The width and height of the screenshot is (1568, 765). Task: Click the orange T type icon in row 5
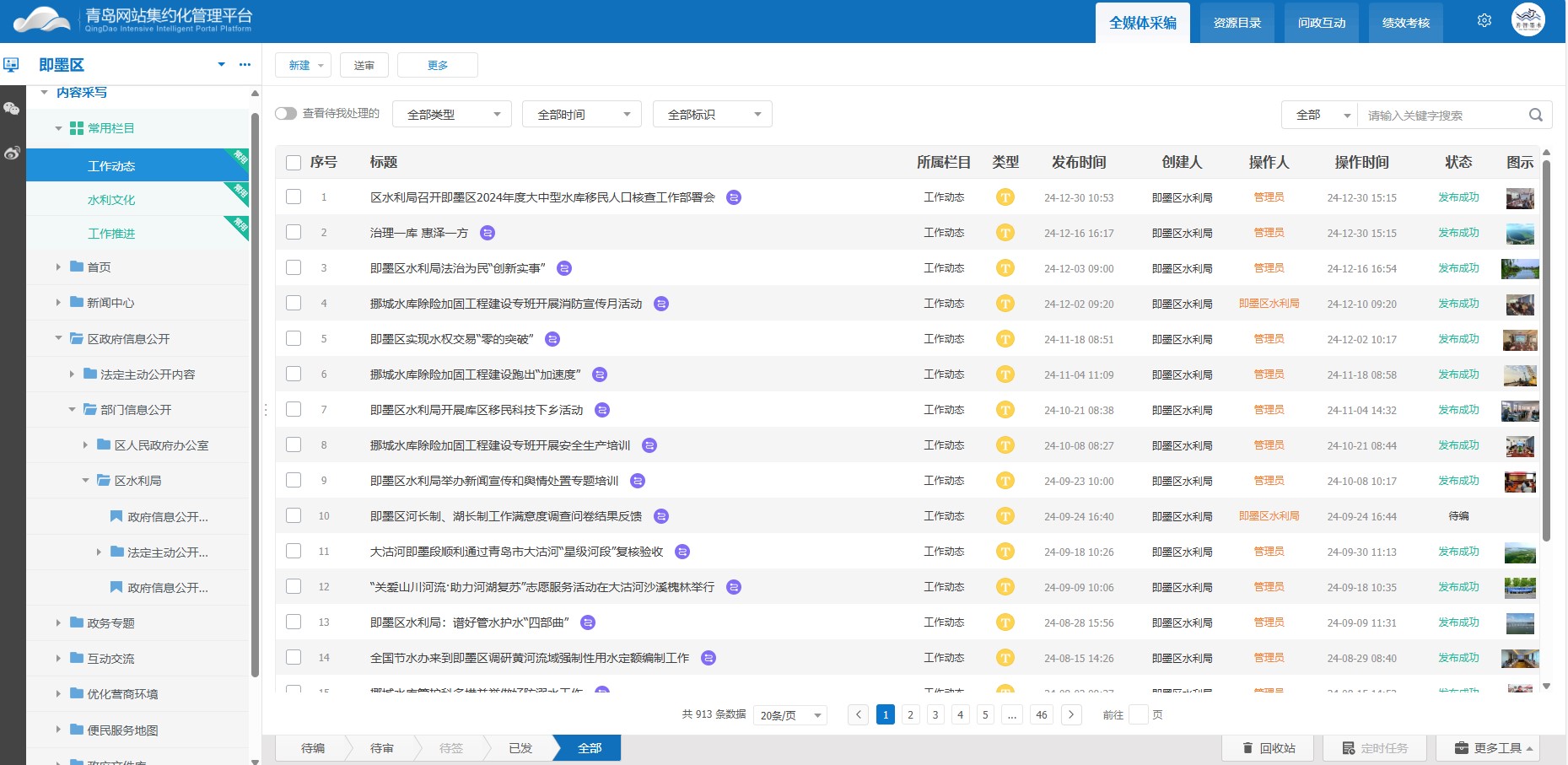tap(1005, 339)
